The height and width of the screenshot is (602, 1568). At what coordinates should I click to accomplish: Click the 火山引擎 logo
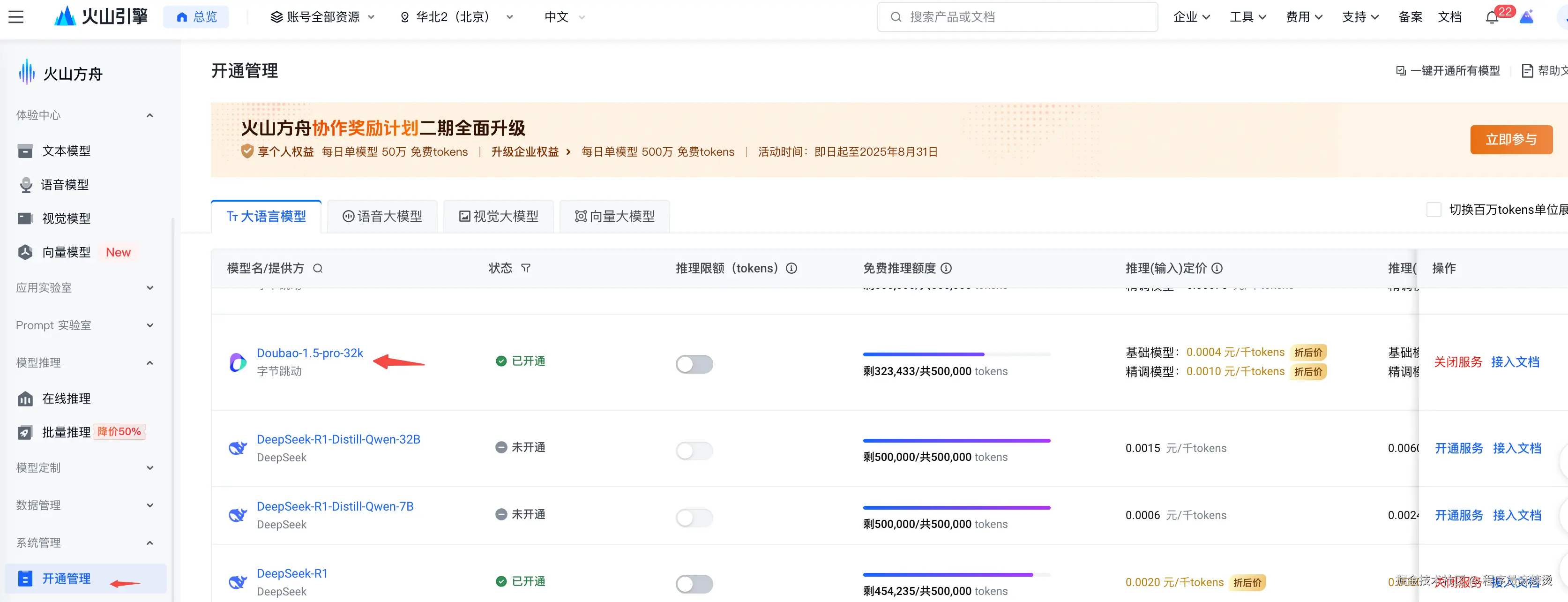(x=100, y=16)
